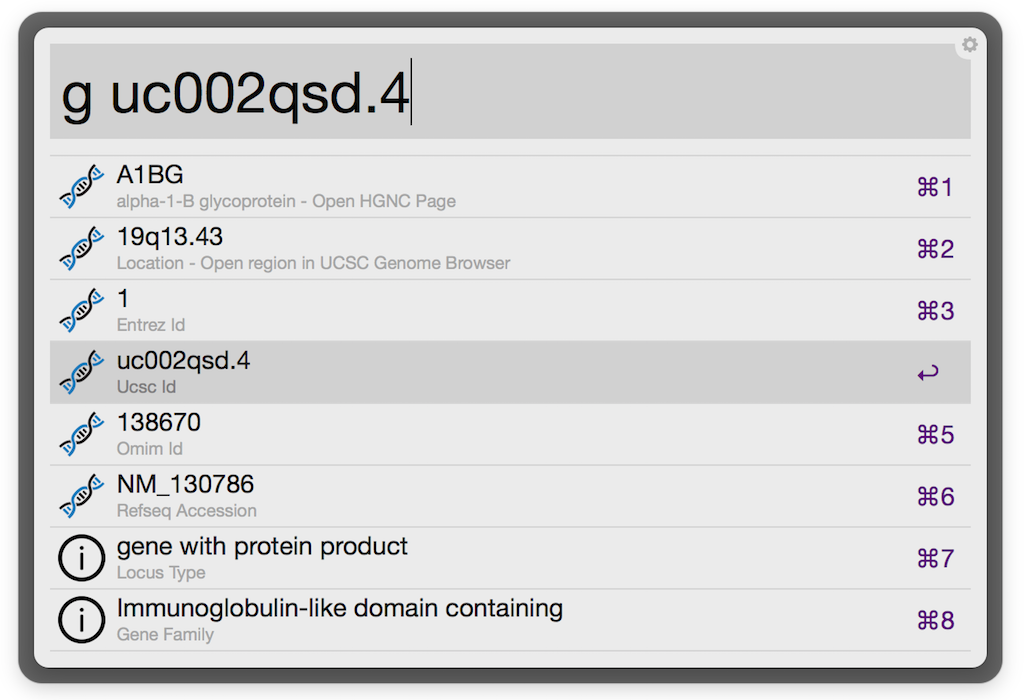
Task: Click the DNA icon beside A1BG
Action: (x=81, y=187)
